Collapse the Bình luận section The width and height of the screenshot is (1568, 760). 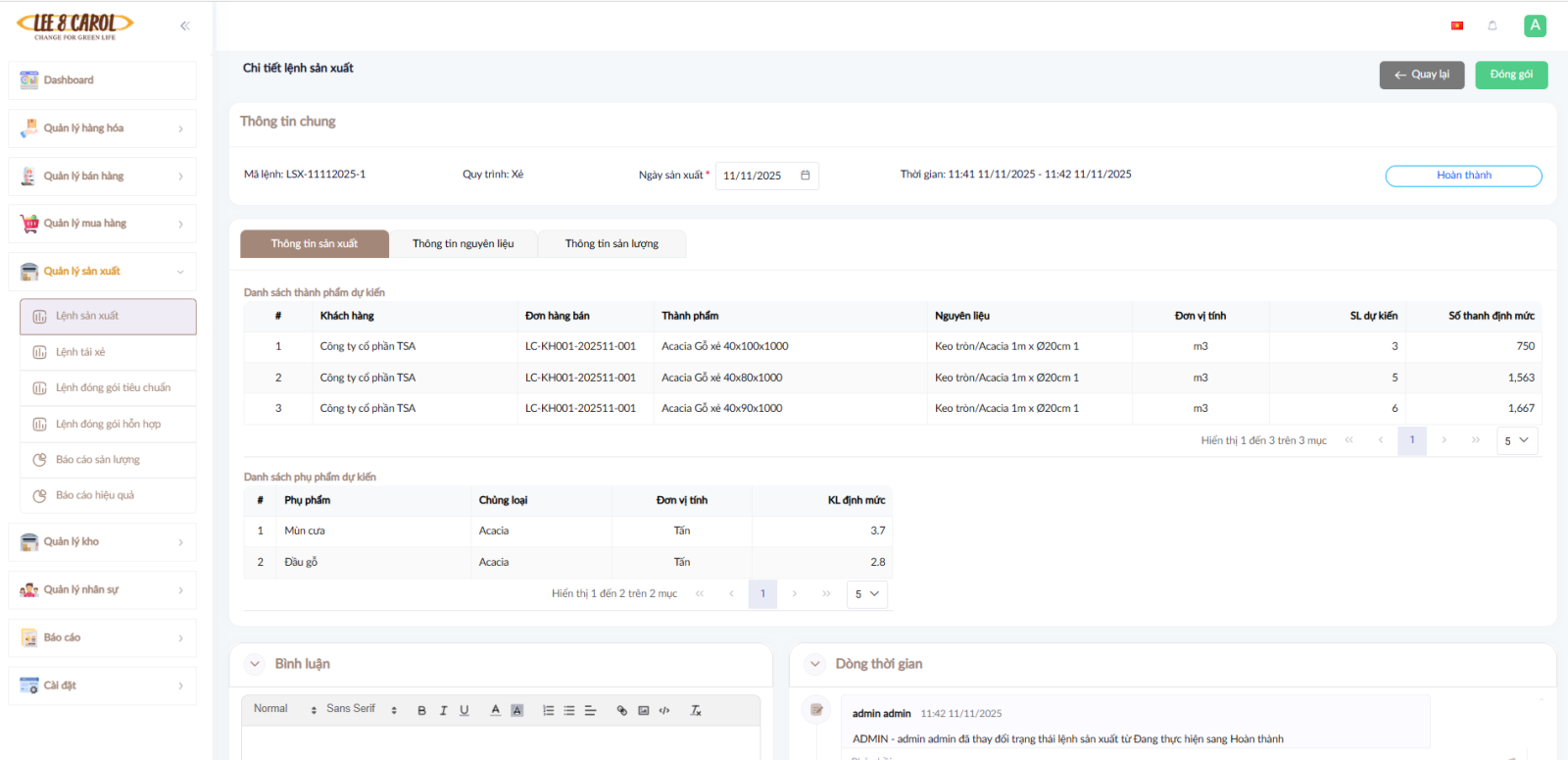[x=255, y=664]
